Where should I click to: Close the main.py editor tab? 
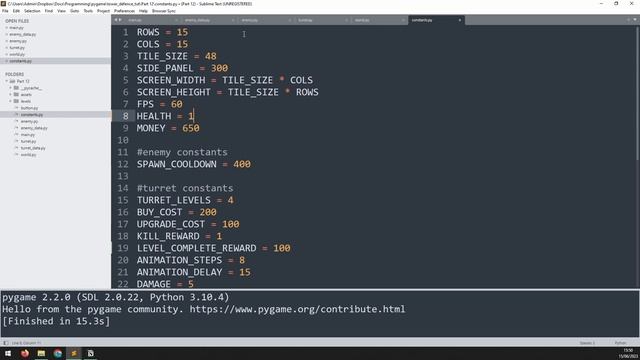(176, 20)
